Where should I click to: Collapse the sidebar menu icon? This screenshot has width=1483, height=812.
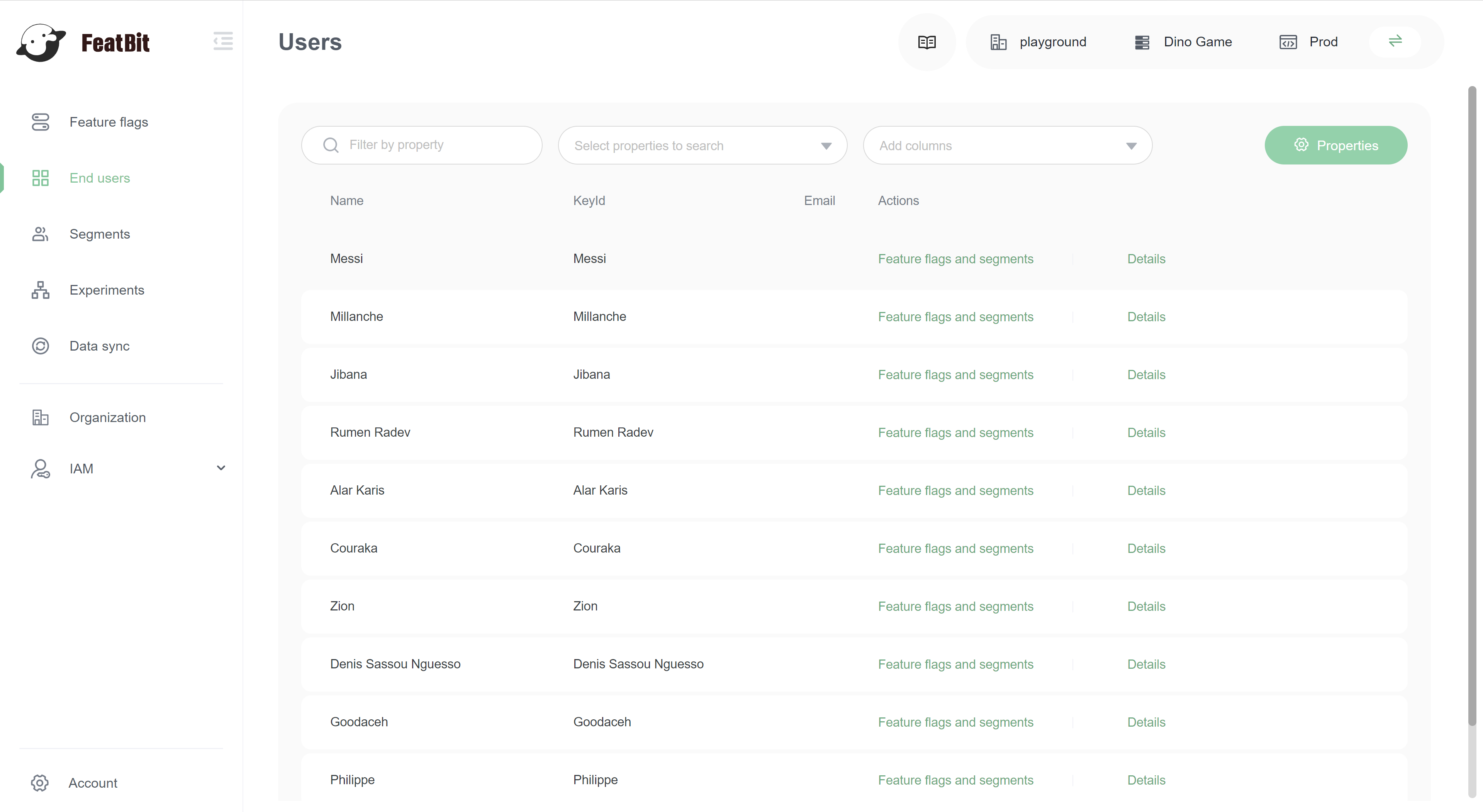point(223,41)
